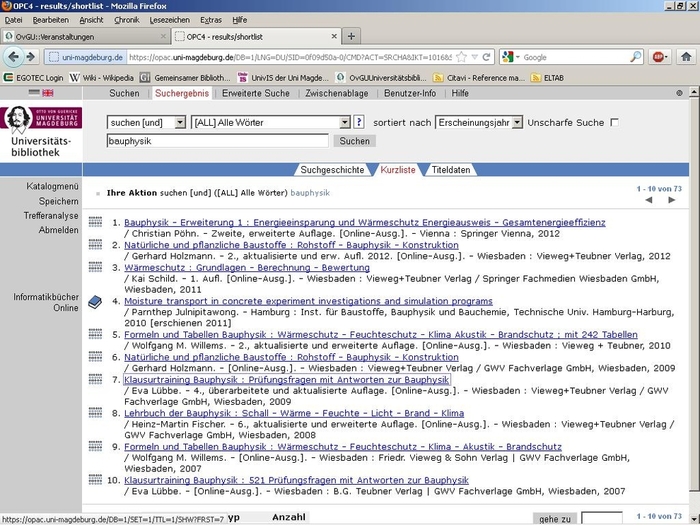Click the Suchen button
The height and width of the screenshot is (525, 700).
click(354, 141)
